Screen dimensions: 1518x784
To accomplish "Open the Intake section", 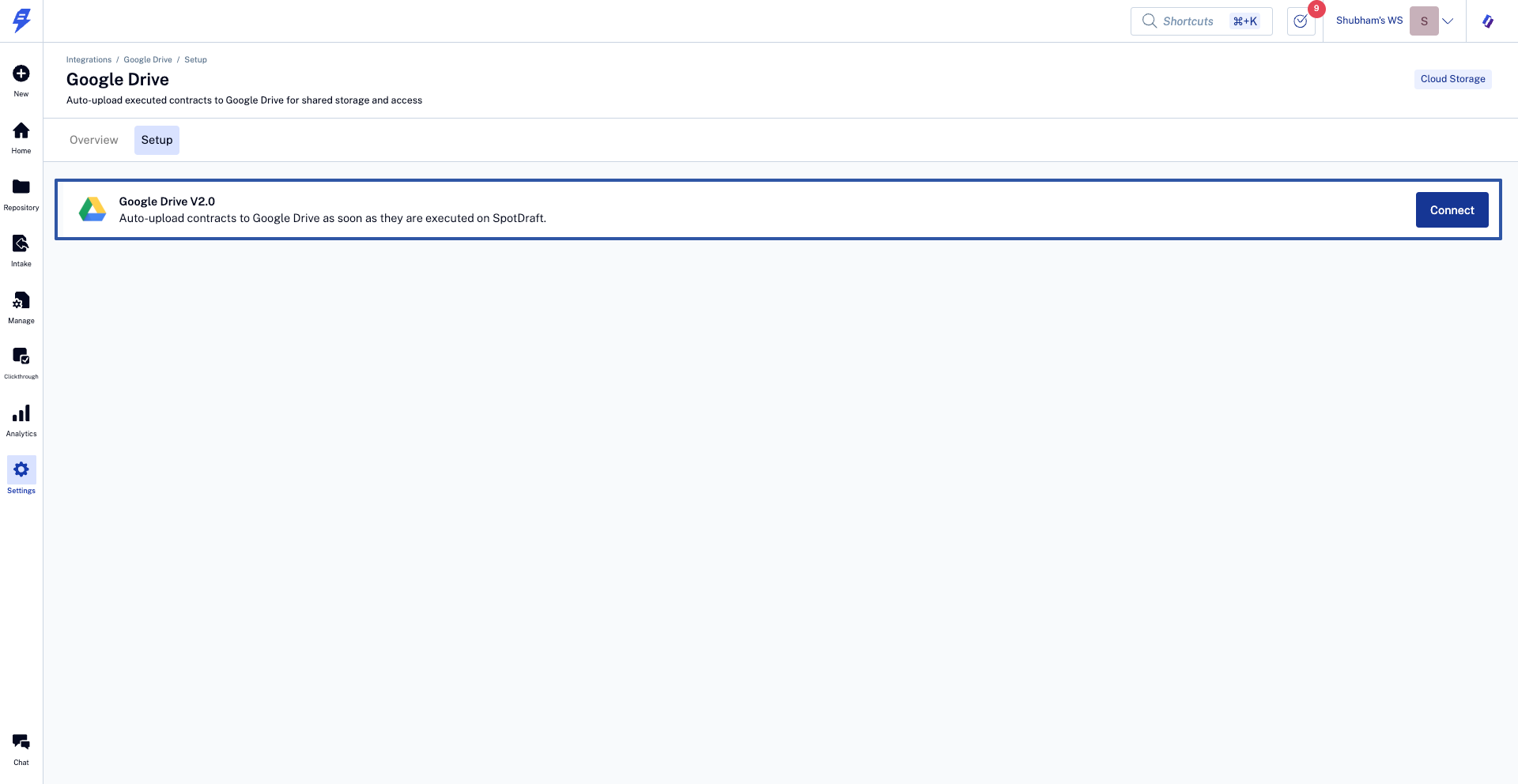I will tap(21, 243).
